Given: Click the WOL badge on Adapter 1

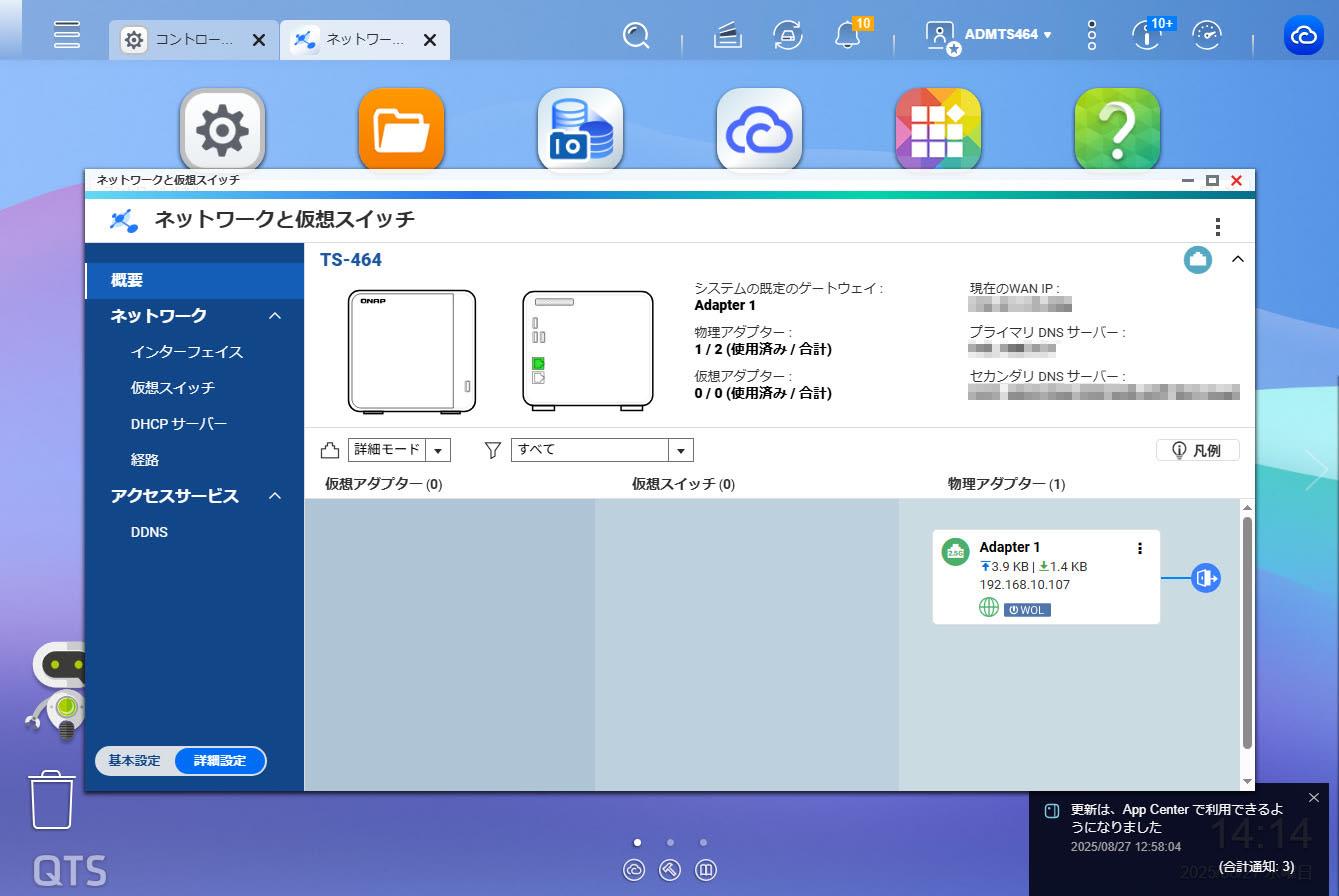Looking at the screenshot, I should point(1027,610).
